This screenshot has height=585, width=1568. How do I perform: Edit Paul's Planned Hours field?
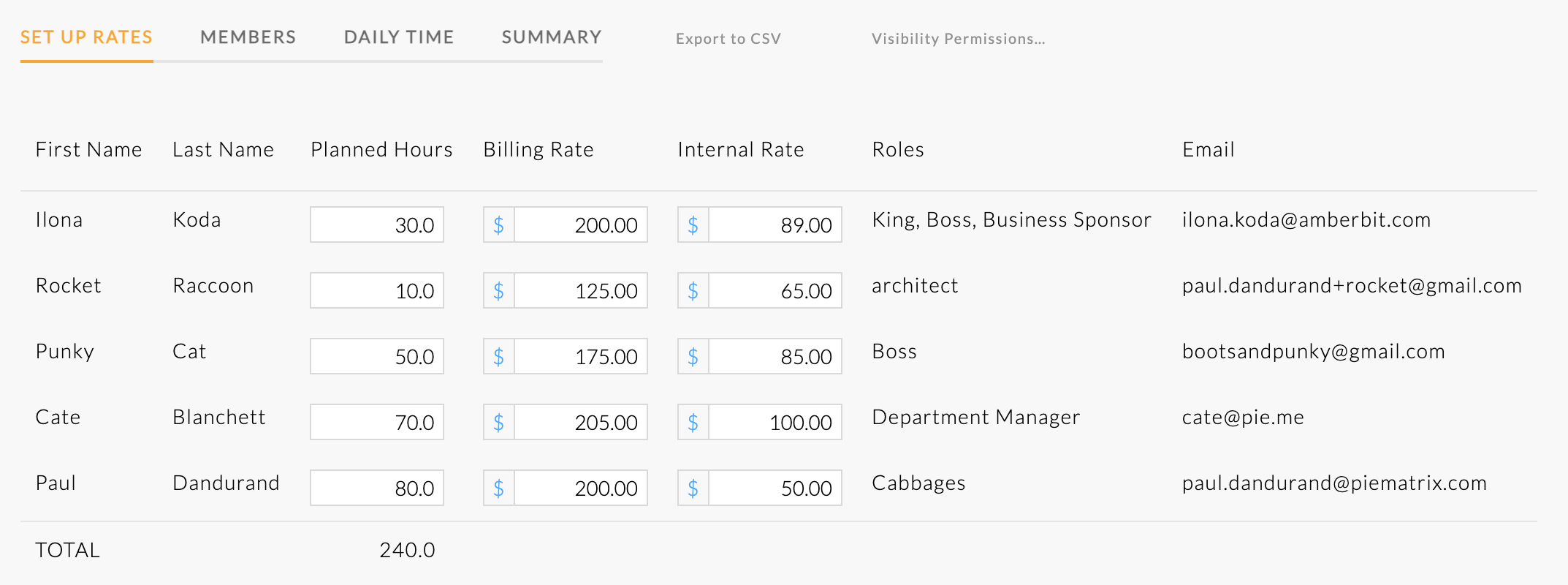point(377,488)
